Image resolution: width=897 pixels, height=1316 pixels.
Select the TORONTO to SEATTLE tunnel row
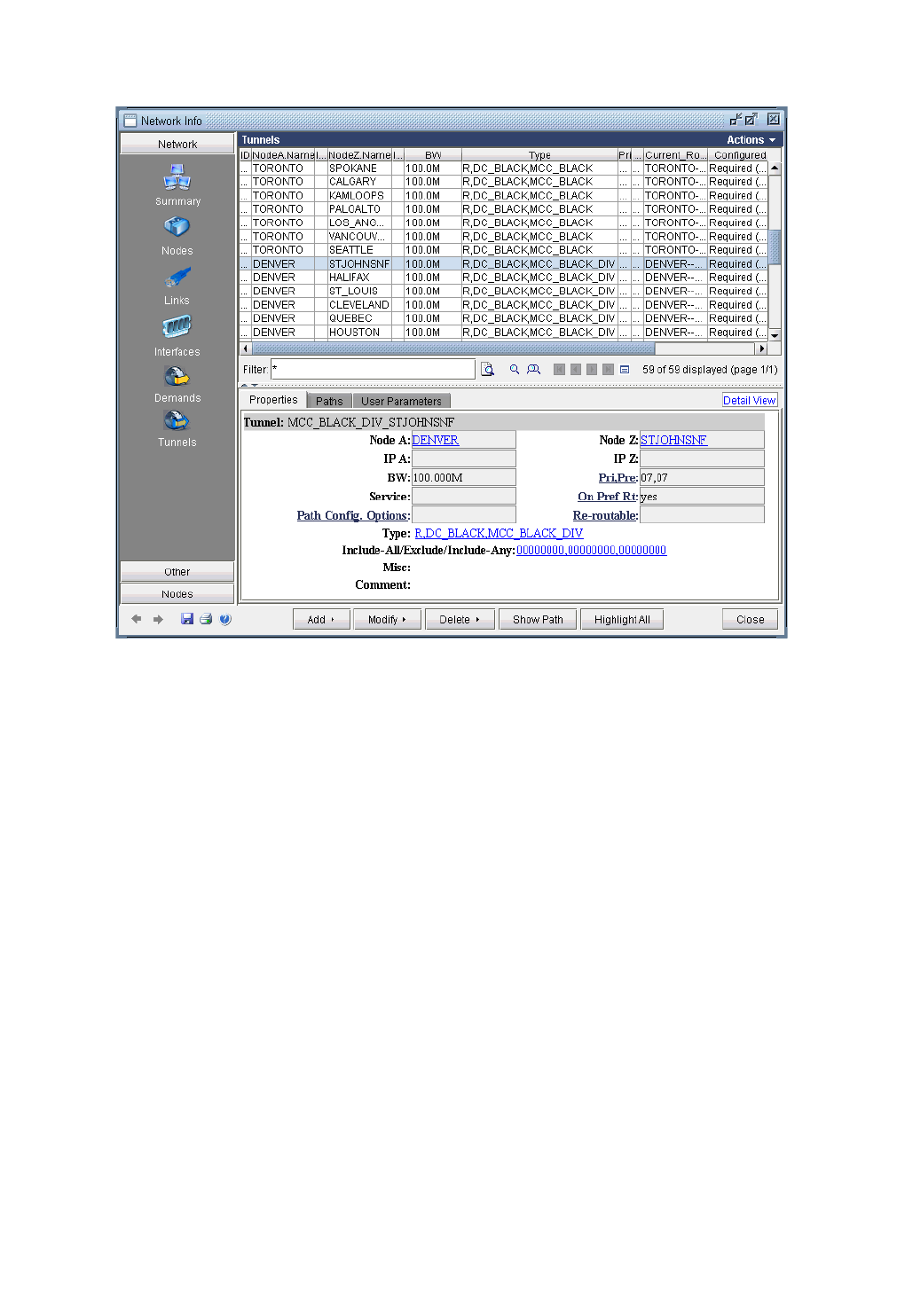504,249
